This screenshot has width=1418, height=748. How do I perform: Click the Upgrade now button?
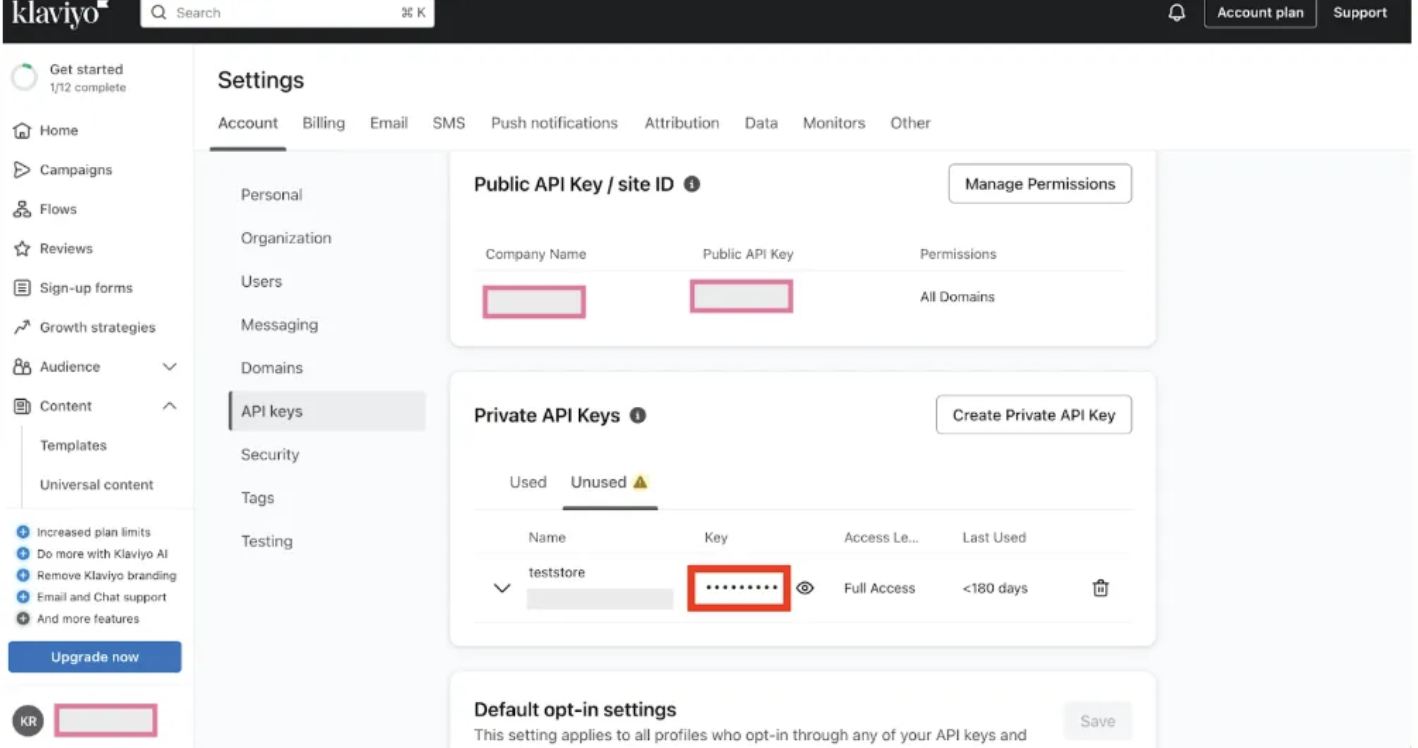tap(95, 657)
